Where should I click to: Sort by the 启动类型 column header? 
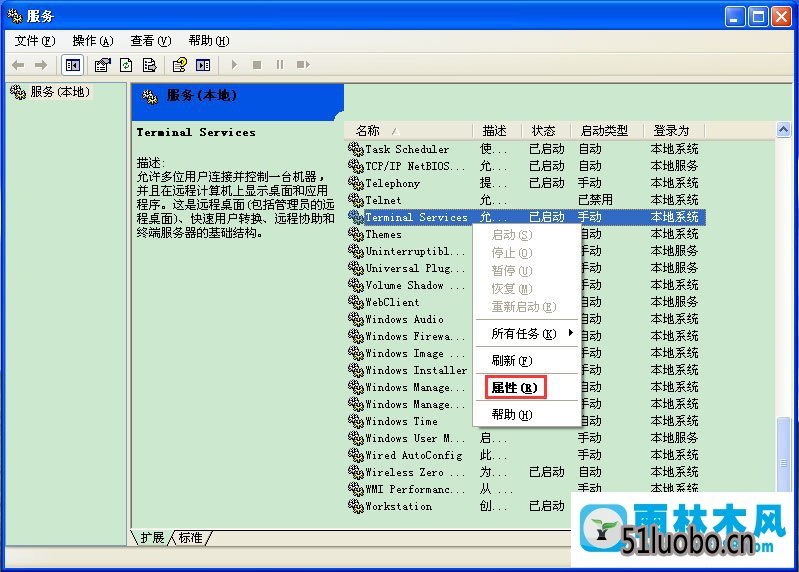coord(607,131)
